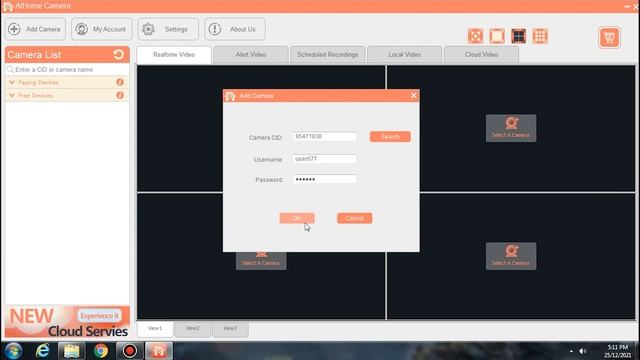The height and width of the screenshot is (360, 640).
Task: Open the Local Video tab
Action: point(404,55)
